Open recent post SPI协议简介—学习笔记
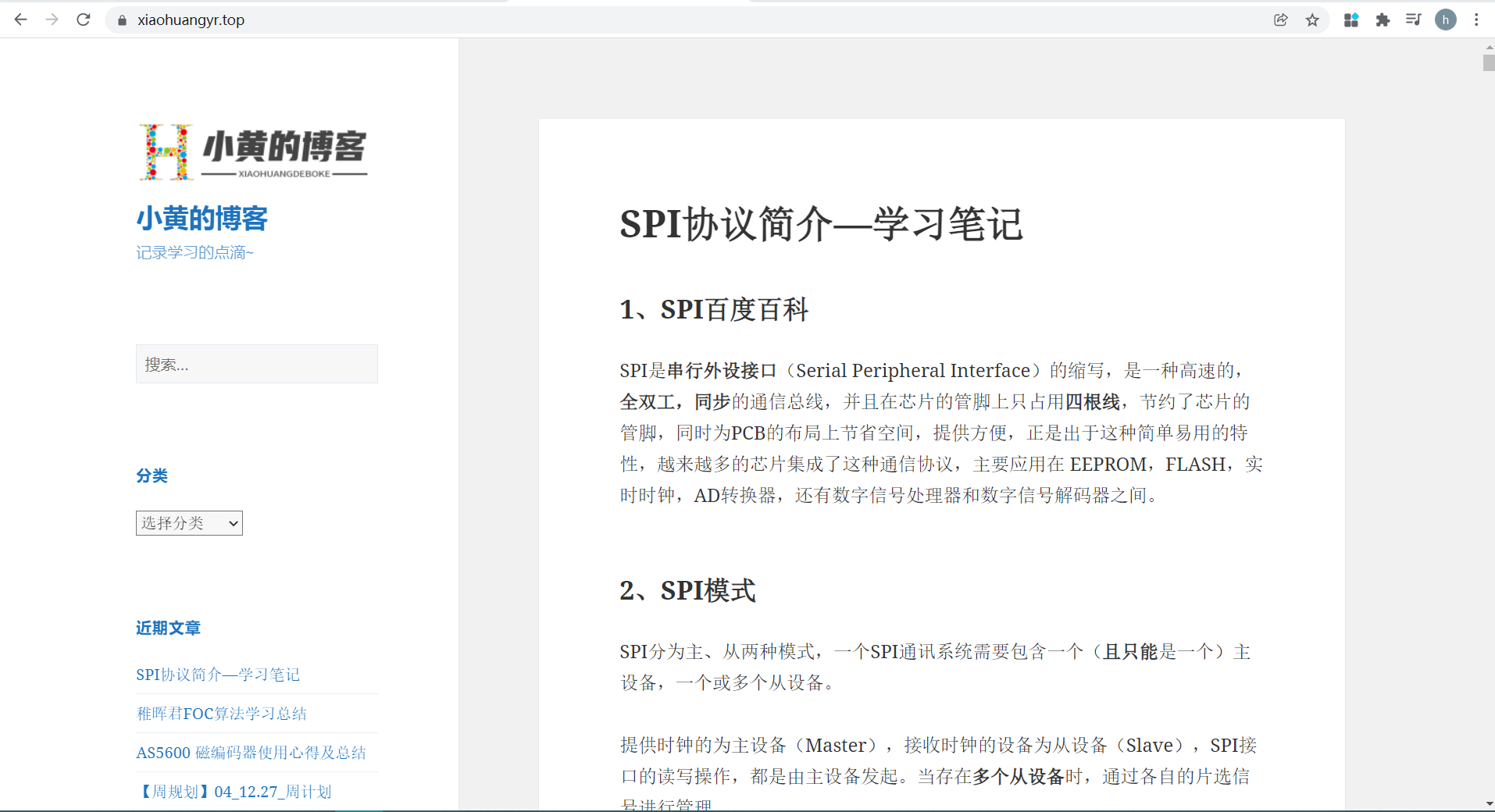The width and height of the screenshot is (1495, 812). tap(218, 675)
